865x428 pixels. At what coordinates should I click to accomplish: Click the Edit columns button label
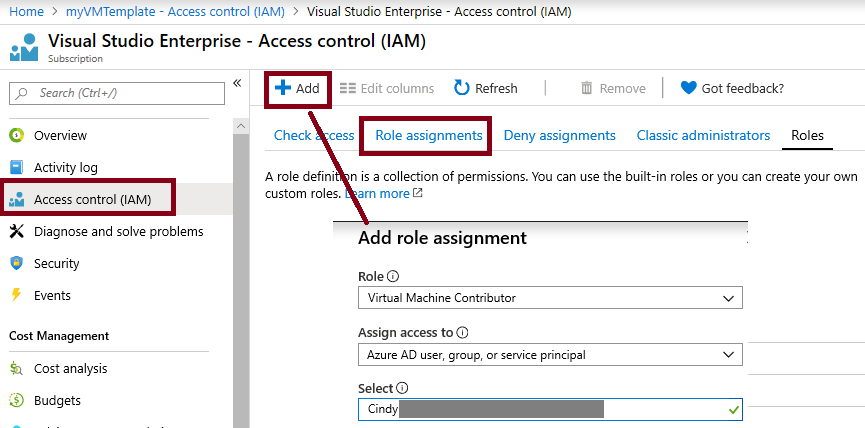coord(397,88)
